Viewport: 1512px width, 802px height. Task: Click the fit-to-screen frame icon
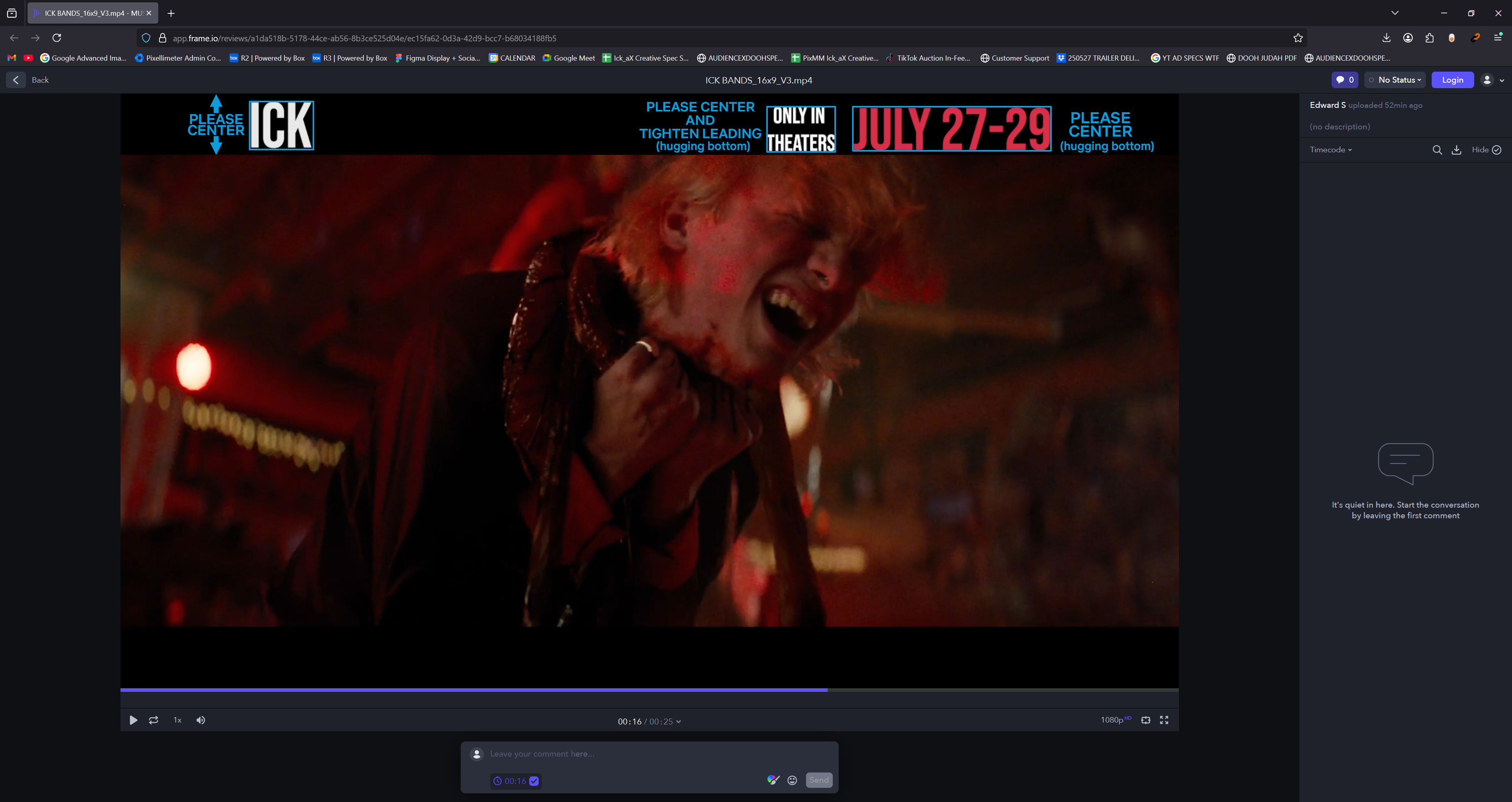pyautogui.click(x=1145, y=720)
